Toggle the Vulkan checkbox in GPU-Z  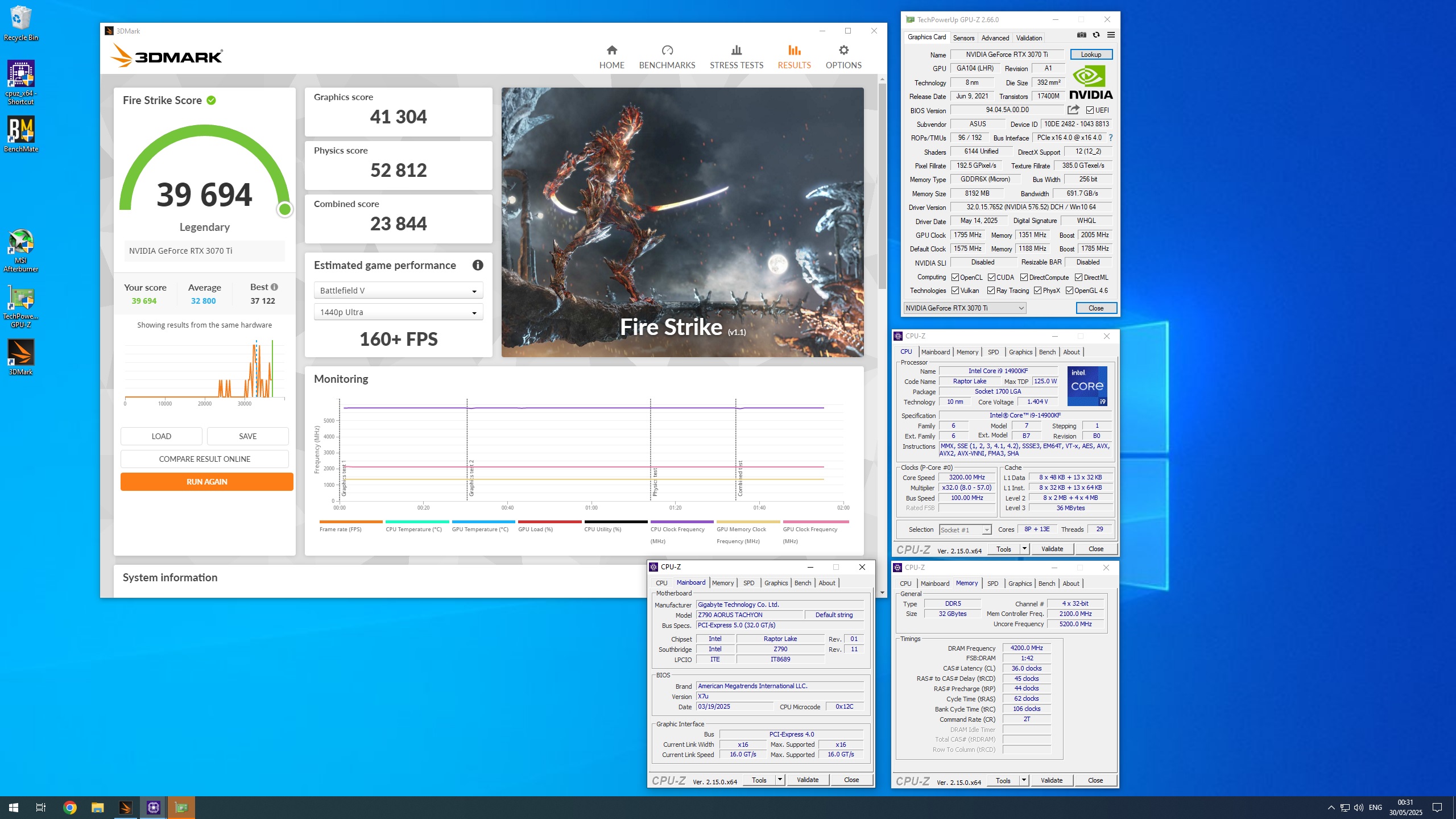pyautogui.click(x=955, y=291)
